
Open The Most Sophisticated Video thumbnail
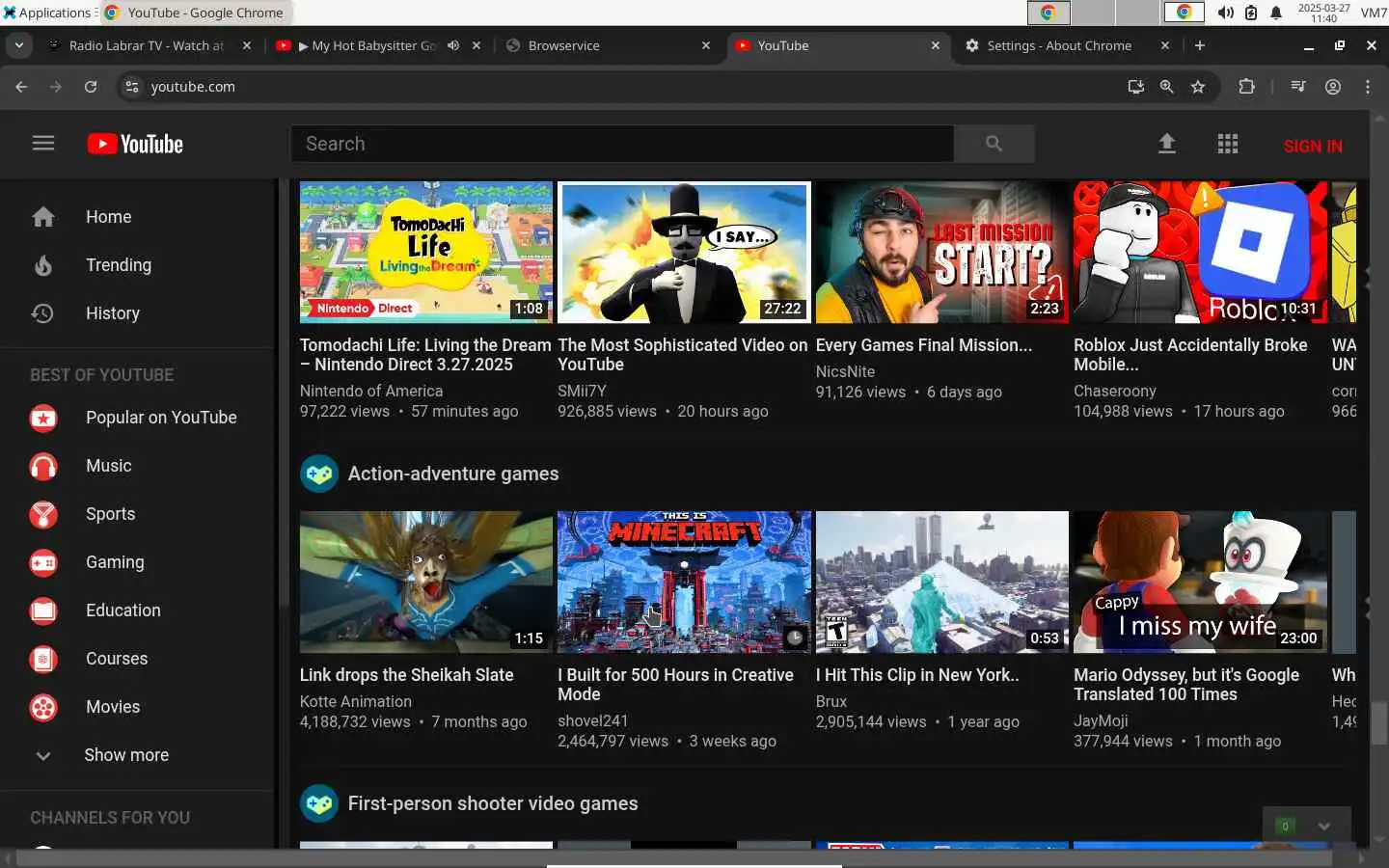(684, 252)
